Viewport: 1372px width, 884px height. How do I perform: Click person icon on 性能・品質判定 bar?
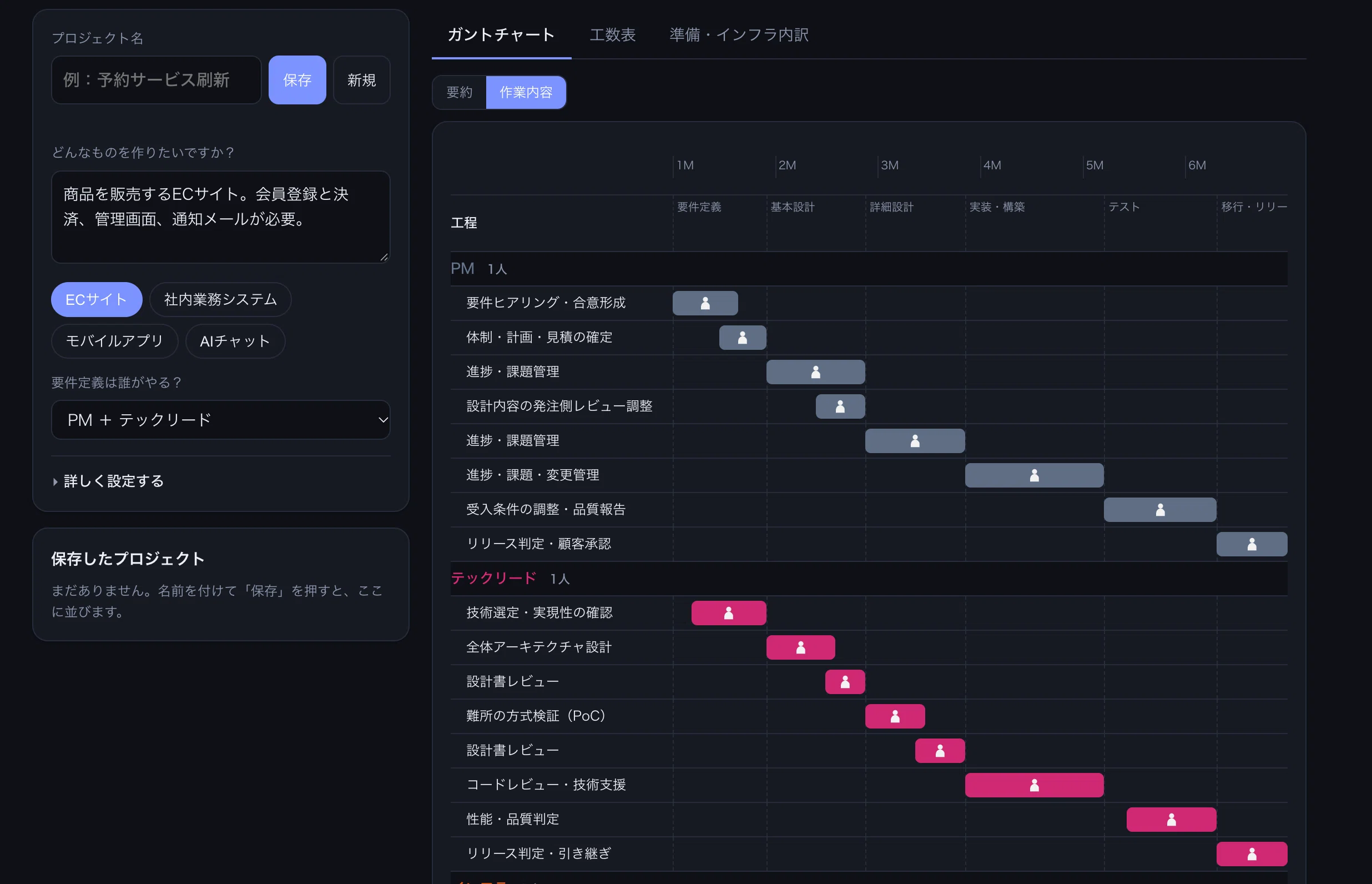(x=1171, y=820)
